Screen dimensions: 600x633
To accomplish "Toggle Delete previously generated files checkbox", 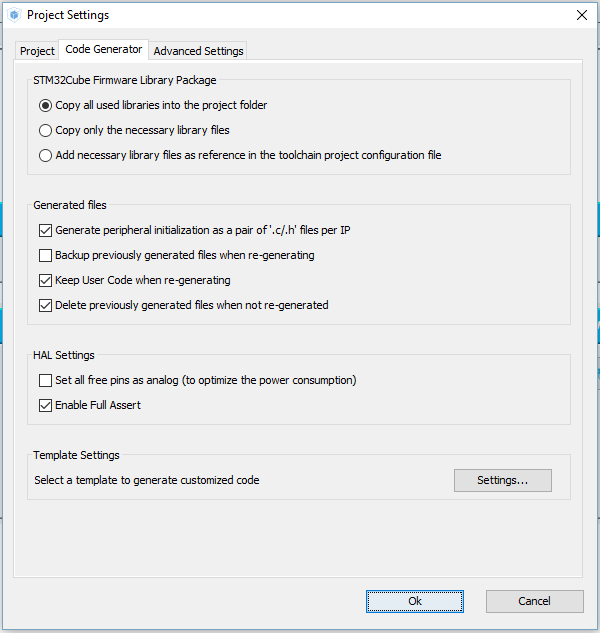I will [x=45, y=305].
